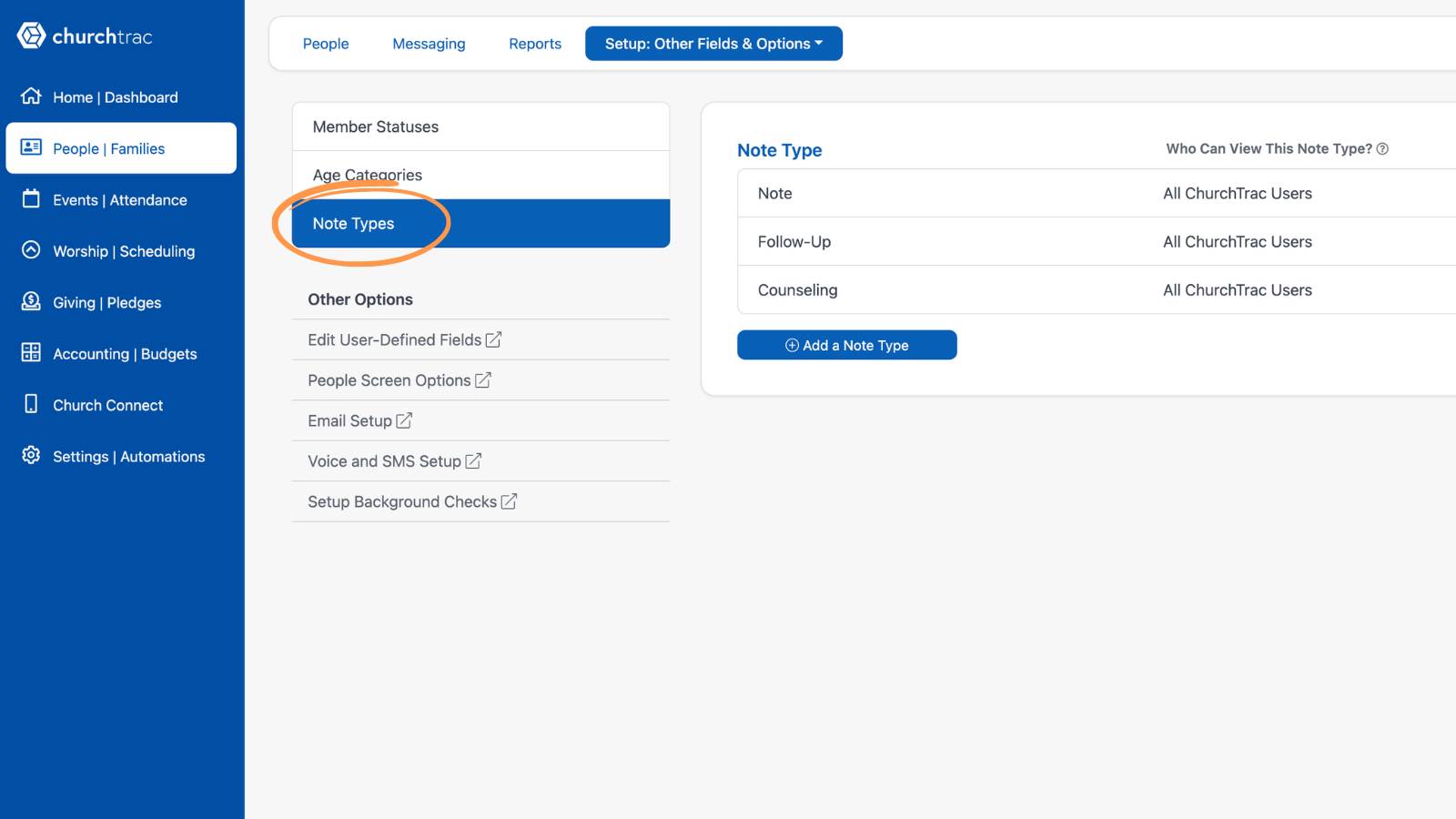Switch to the Messaging tab
This screenshot has width=1456, height=819.
click(429, 44)
